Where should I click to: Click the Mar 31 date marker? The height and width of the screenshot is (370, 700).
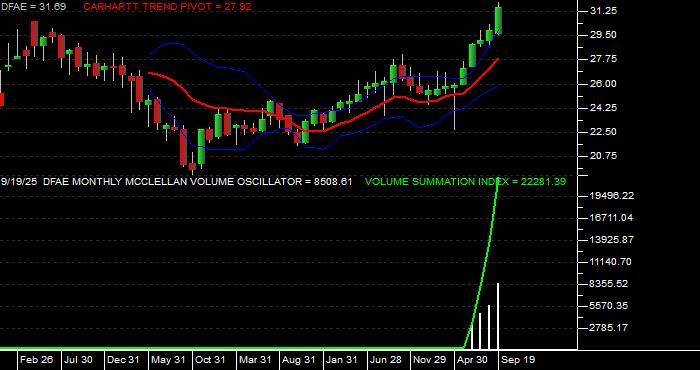[254, 360]
